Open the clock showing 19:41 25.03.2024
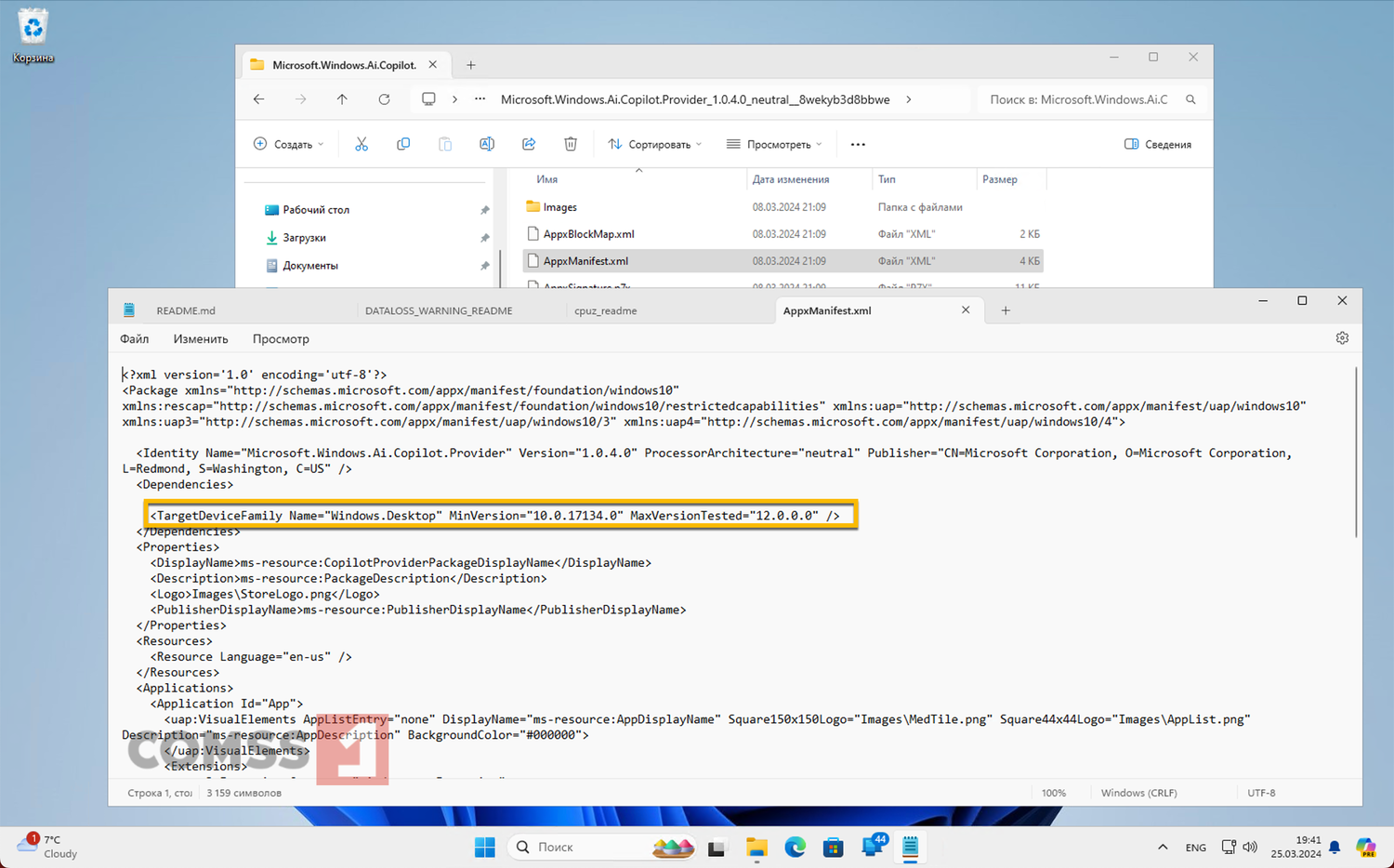The image size is (1394, 868). point(1296,847)
